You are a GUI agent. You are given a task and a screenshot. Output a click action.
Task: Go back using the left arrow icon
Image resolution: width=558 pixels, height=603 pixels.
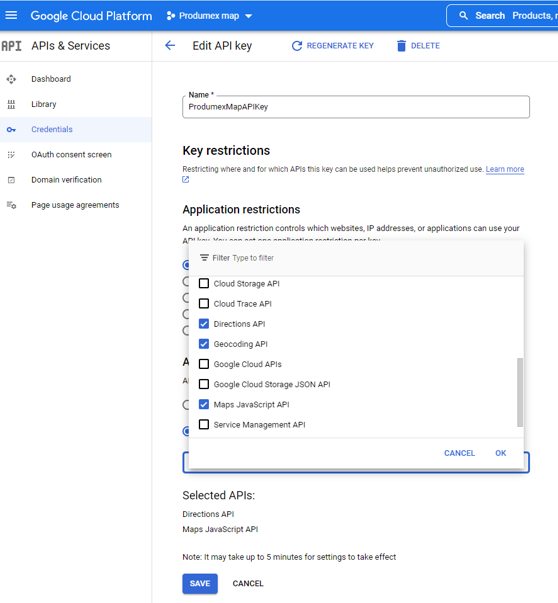tap(170, 45)
